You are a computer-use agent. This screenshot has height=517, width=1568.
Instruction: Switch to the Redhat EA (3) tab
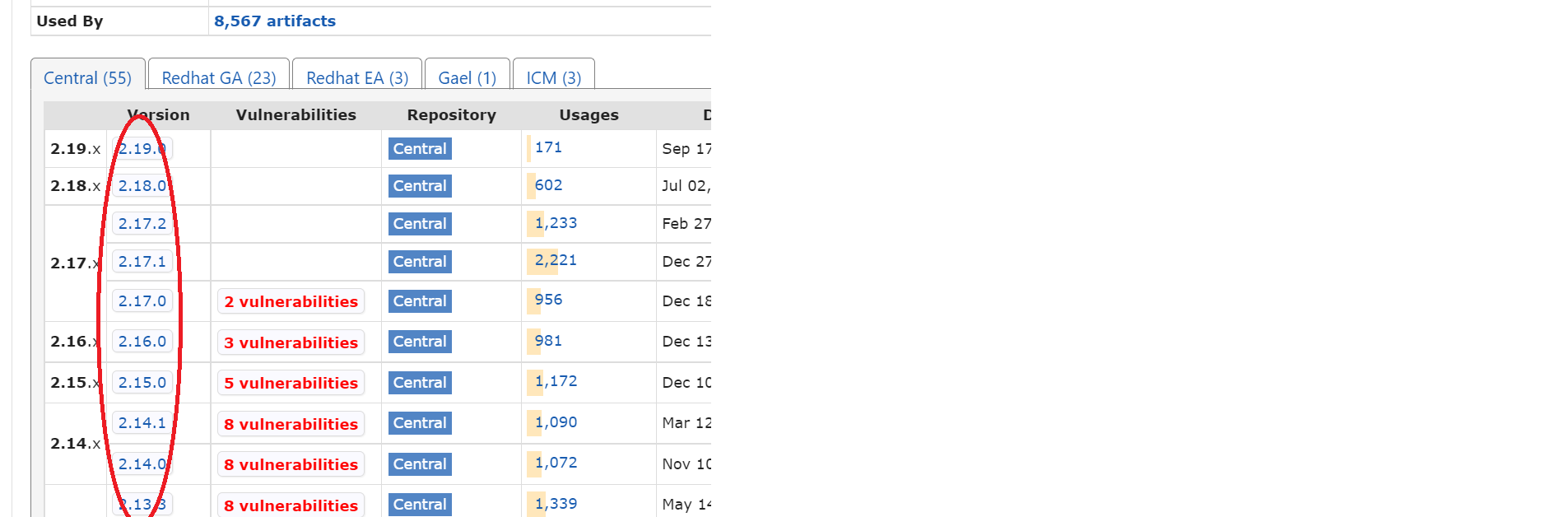[356, 77]
